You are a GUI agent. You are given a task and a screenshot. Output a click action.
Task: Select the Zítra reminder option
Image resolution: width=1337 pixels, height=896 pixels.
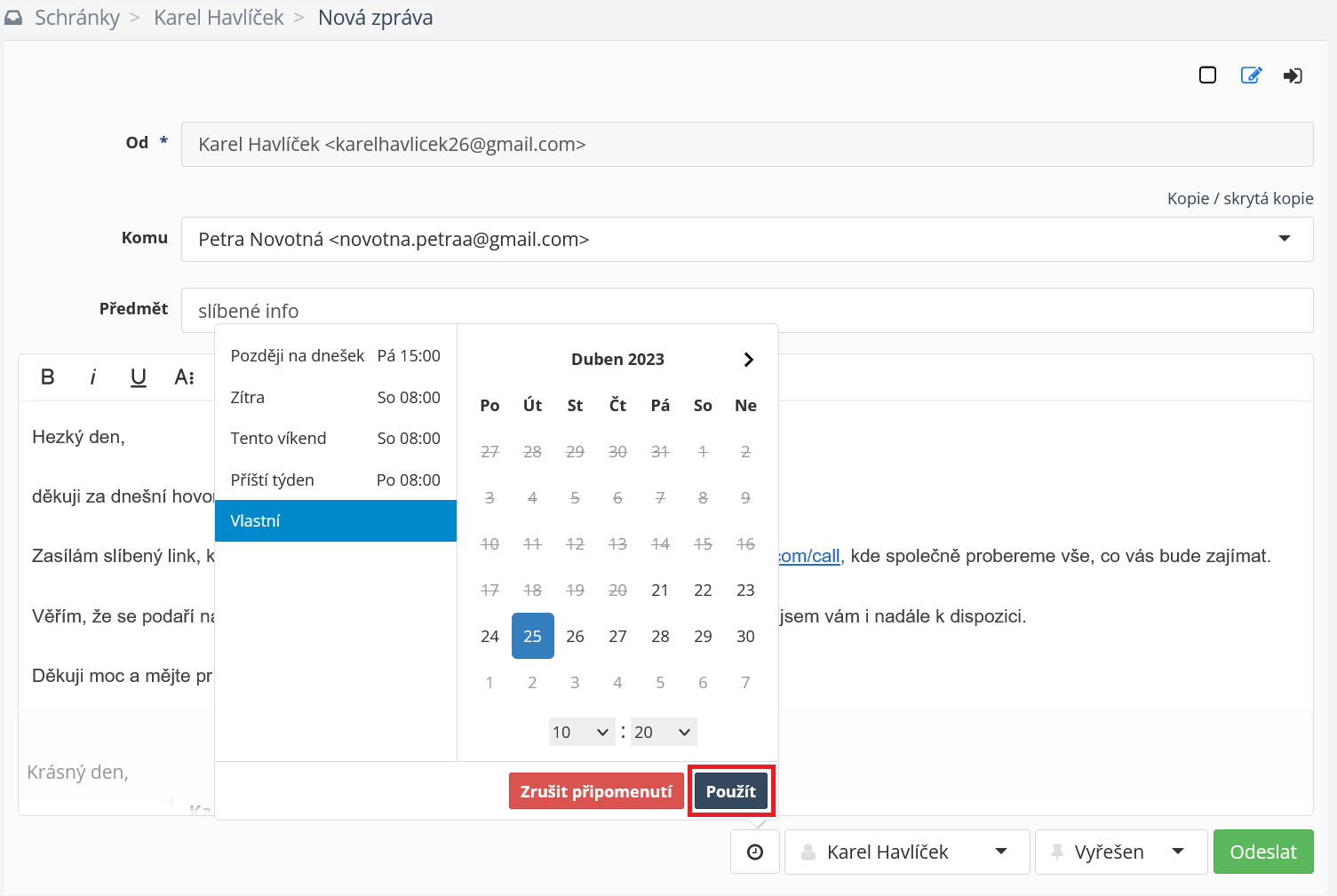[335, 397]
